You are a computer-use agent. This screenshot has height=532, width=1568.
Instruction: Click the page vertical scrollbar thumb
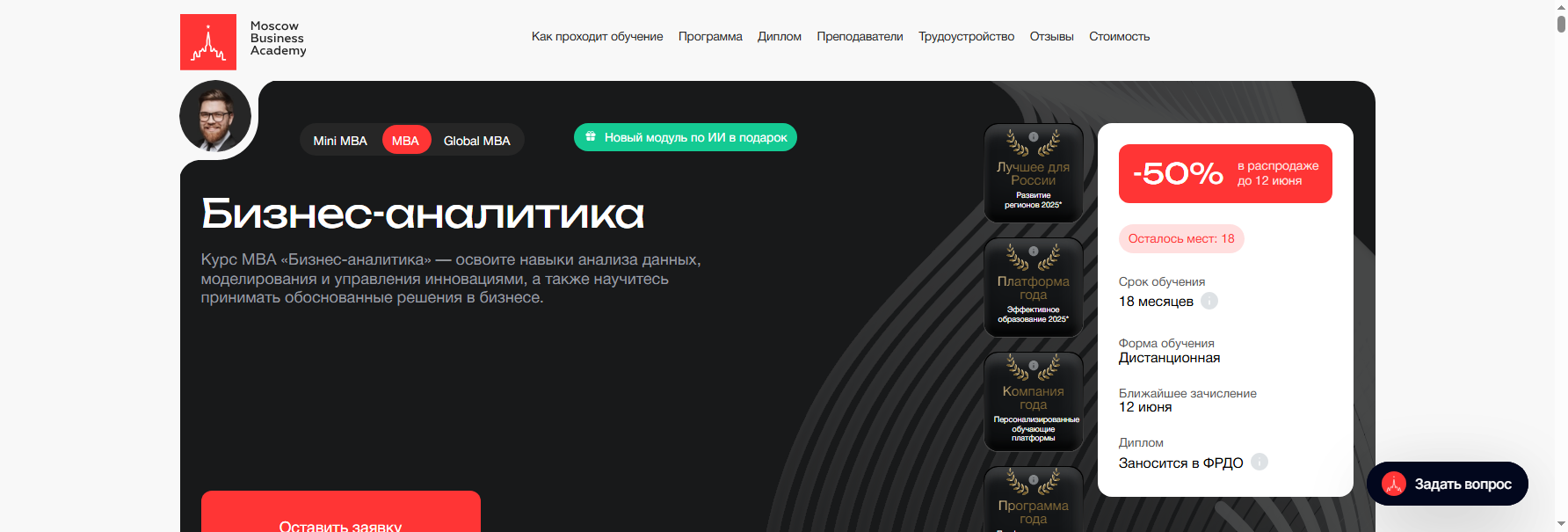[x=1561, y=23]
